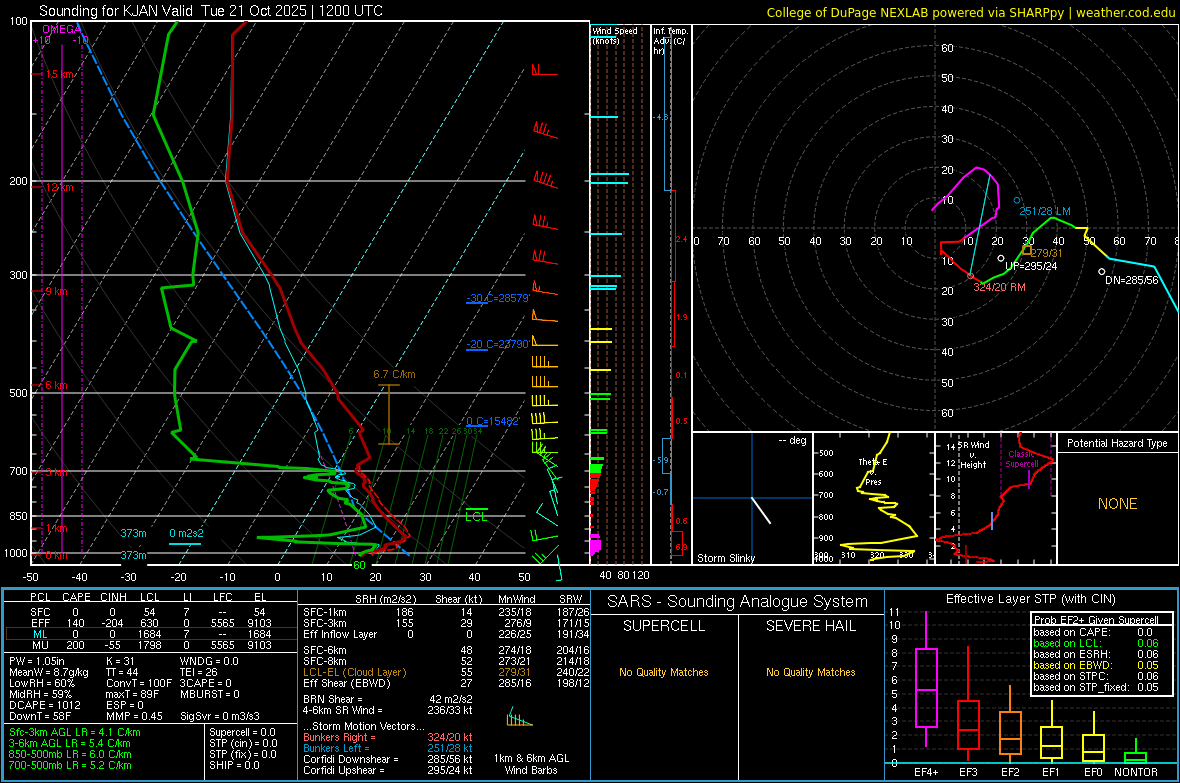The image size is (1180, 783).
Task: Select the '9 km' height marker
Action: (x=56, y=291)
